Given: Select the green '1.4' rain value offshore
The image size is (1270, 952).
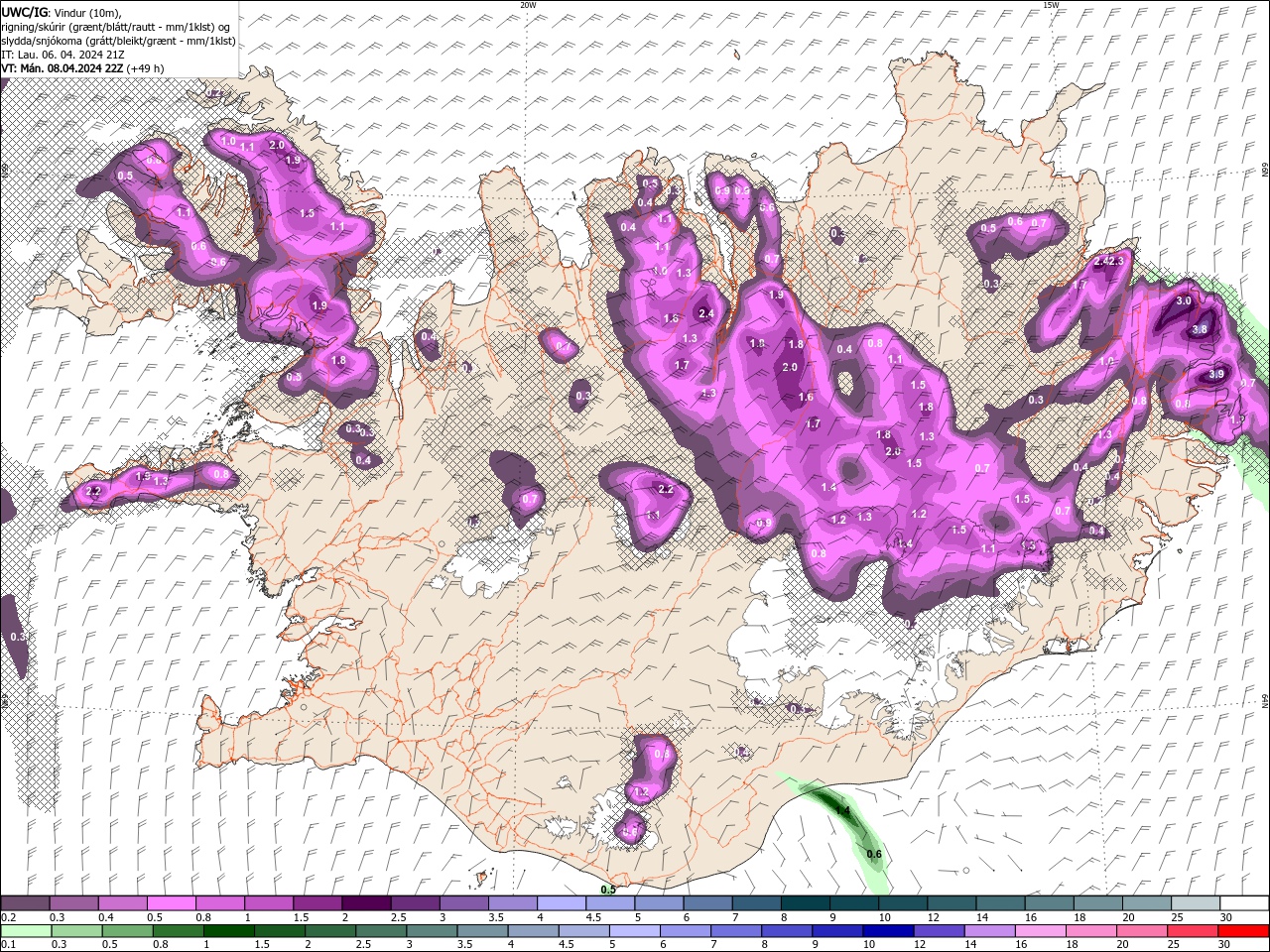Looking at the screenshot, I should point(842,811).
